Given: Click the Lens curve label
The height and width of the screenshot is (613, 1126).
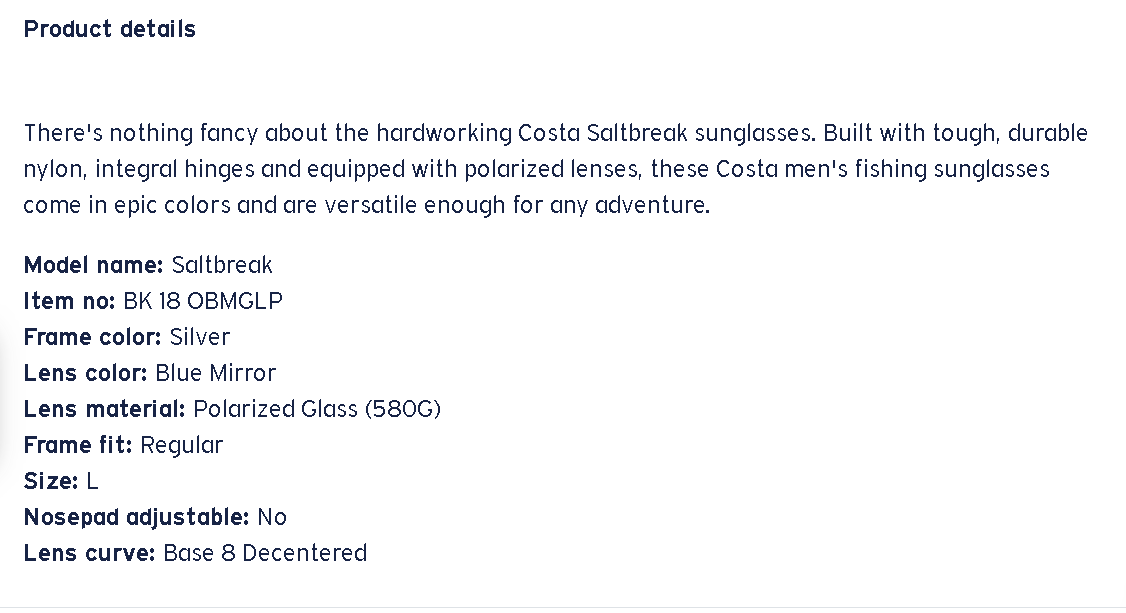Looking at the screenshot, I should (89, 553).
